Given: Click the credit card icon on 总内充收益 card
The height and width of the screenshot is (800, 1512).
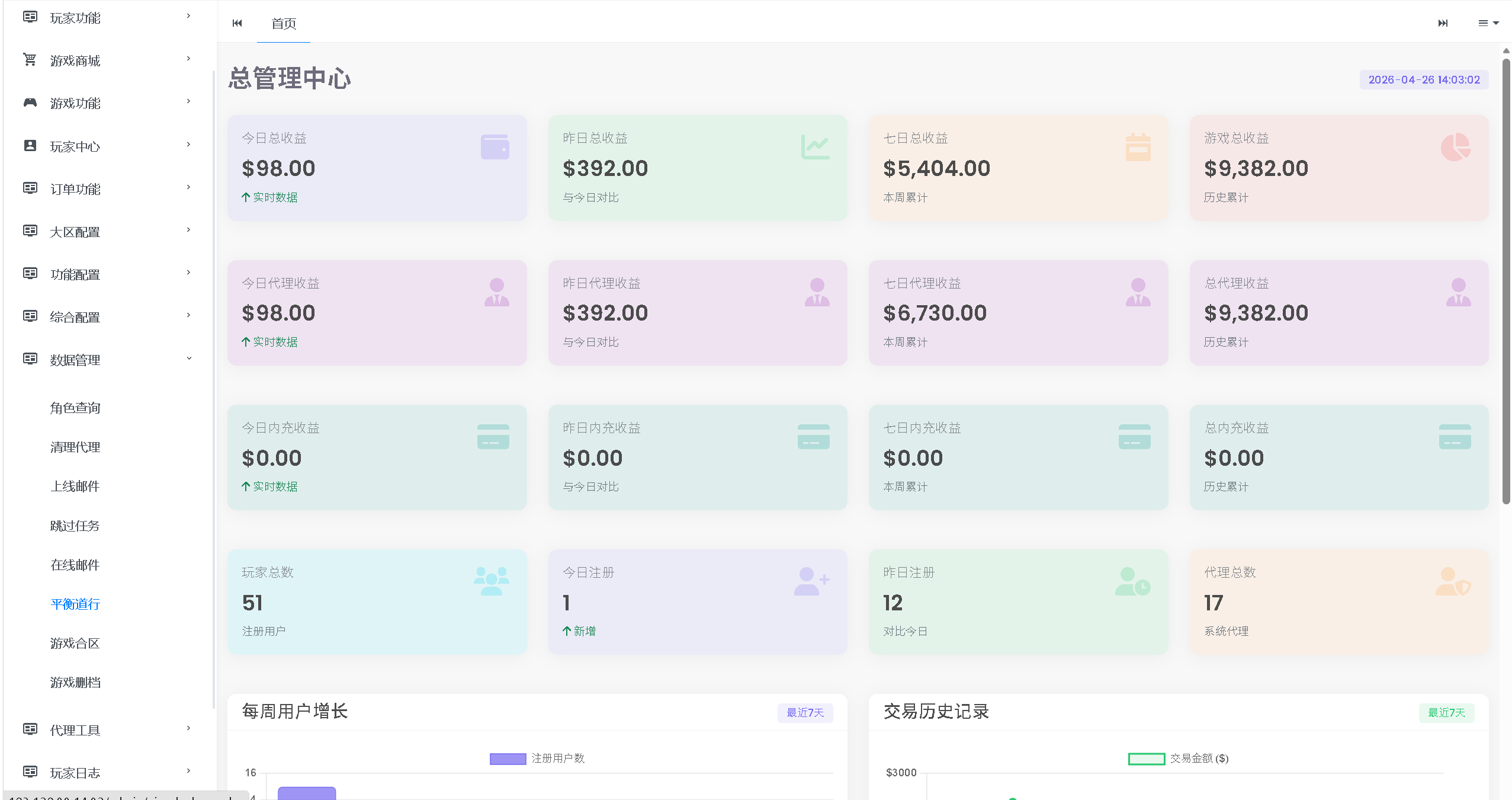Looking at the screenshot, I should 1455,437.
